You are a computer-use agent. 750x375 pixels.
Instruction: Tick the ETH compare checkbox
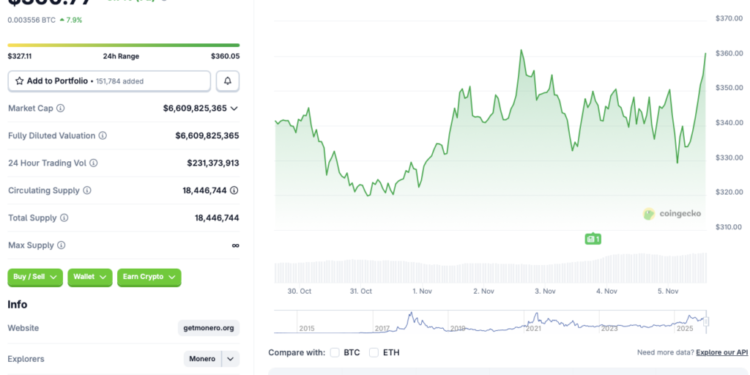click(374, 353)
